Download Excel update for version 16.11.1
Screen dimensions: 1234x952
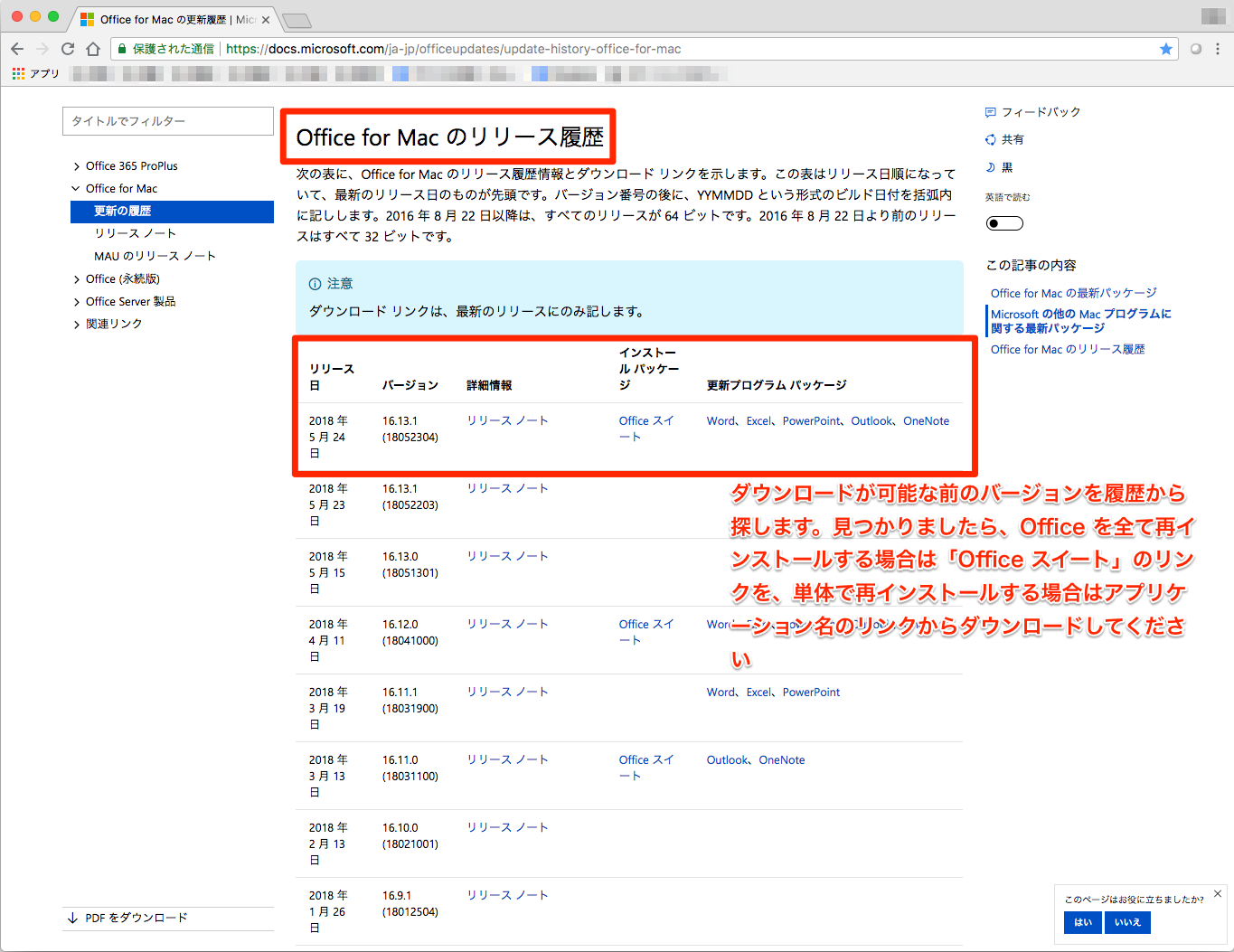click(x=759, y=693)
